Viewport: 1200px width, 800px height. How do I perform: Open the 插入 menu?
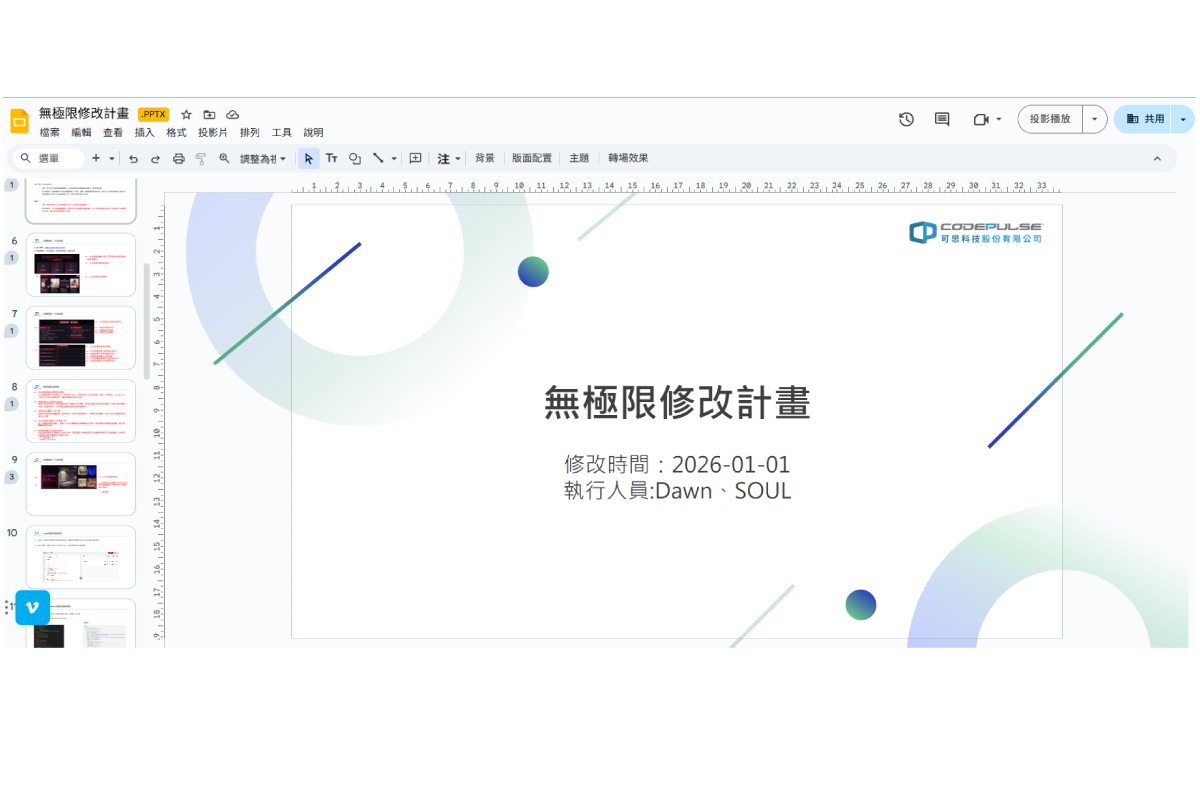point(145,132)
